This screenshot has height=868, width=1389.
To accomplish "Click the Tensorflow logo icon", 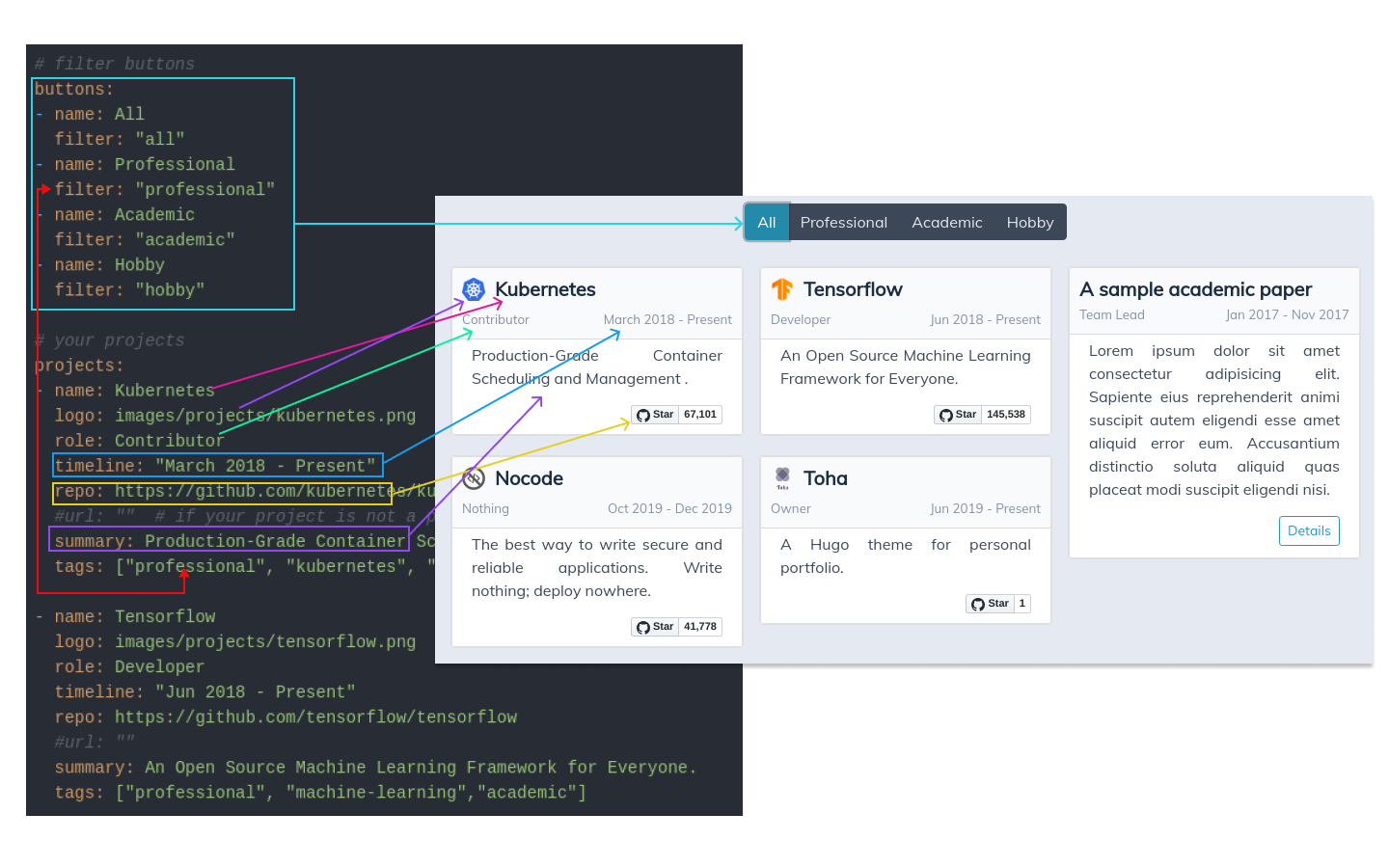I will pos(782,289).
